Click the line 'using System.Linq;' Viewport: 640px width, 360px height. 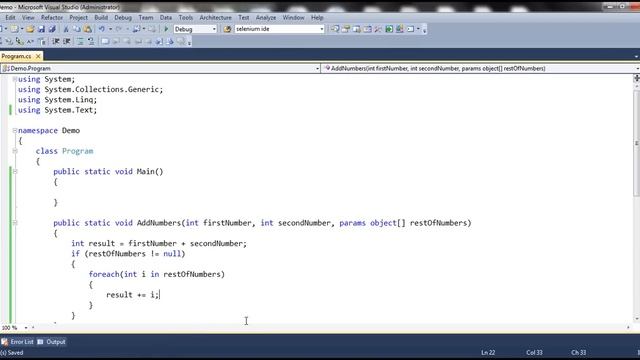click(x=58, y=100)
